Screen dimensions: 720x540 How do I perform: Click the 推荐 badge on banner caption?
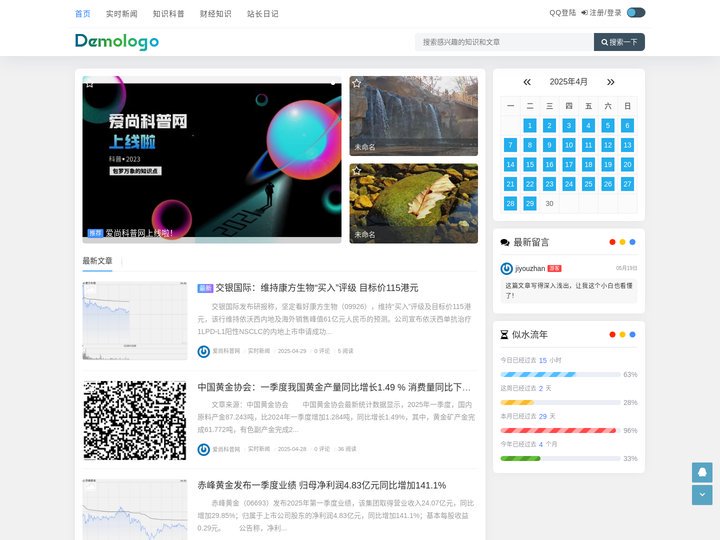click(x=96, y=233)
